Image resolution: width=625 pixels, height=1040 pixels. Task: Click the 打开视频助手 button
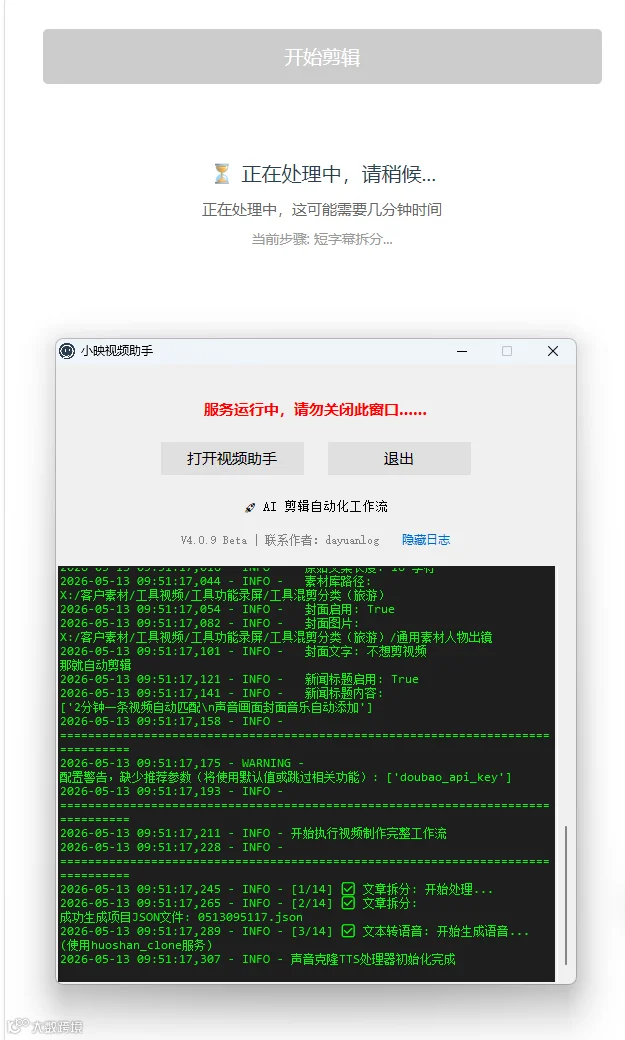232,458
